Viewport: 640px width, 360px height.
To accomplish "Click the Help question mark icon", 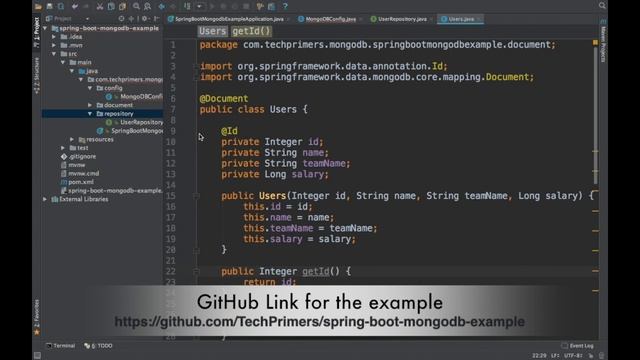I will (285, 7).
